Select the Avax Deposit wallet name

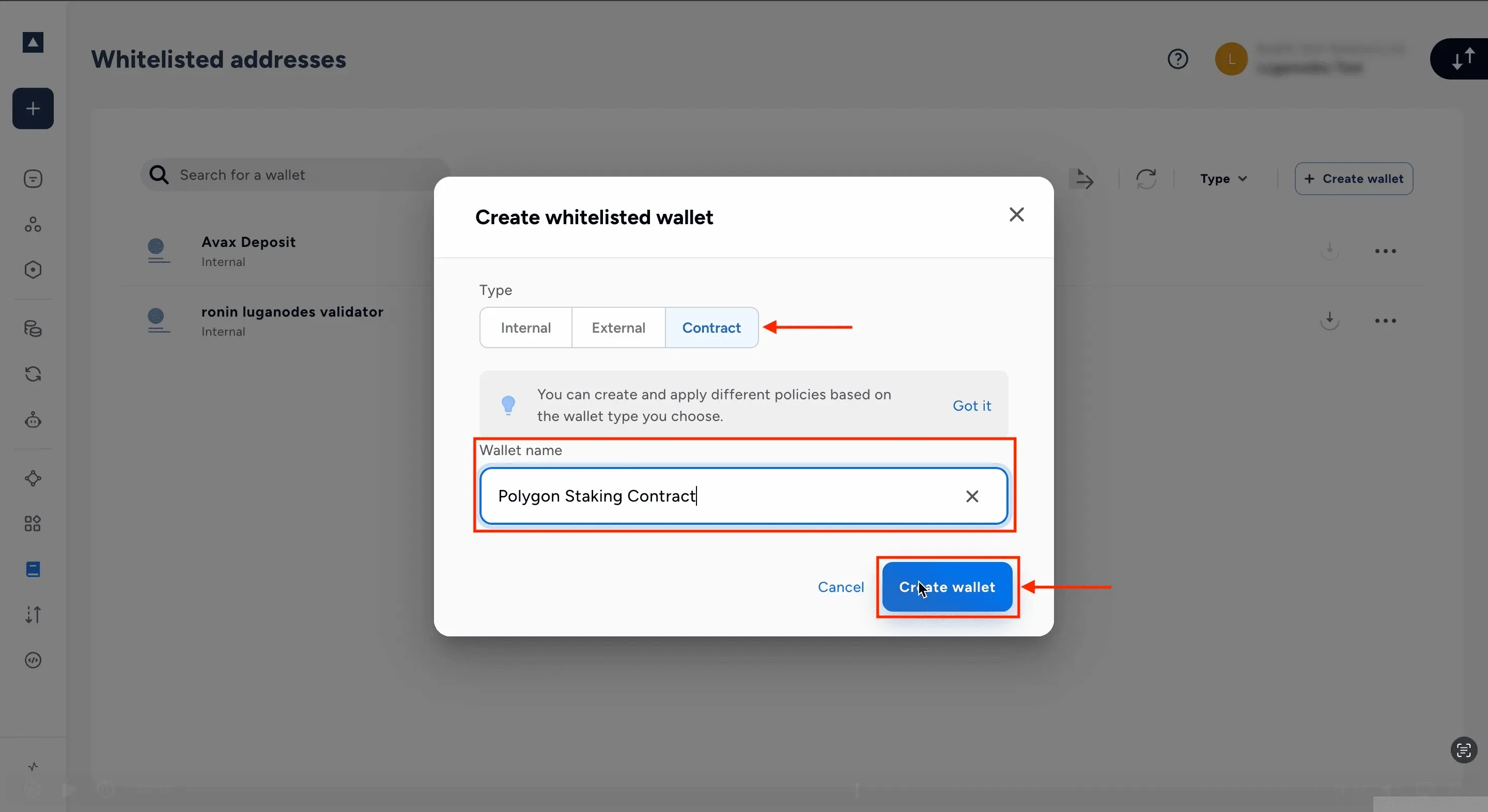coord(249,242)
